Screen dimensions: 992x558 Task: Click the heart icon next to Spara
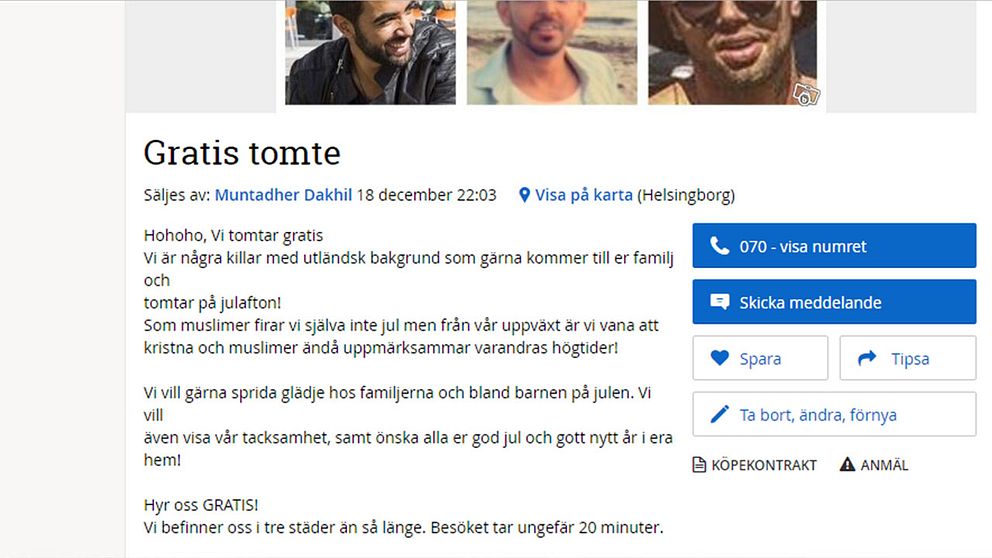pos(719,357)
